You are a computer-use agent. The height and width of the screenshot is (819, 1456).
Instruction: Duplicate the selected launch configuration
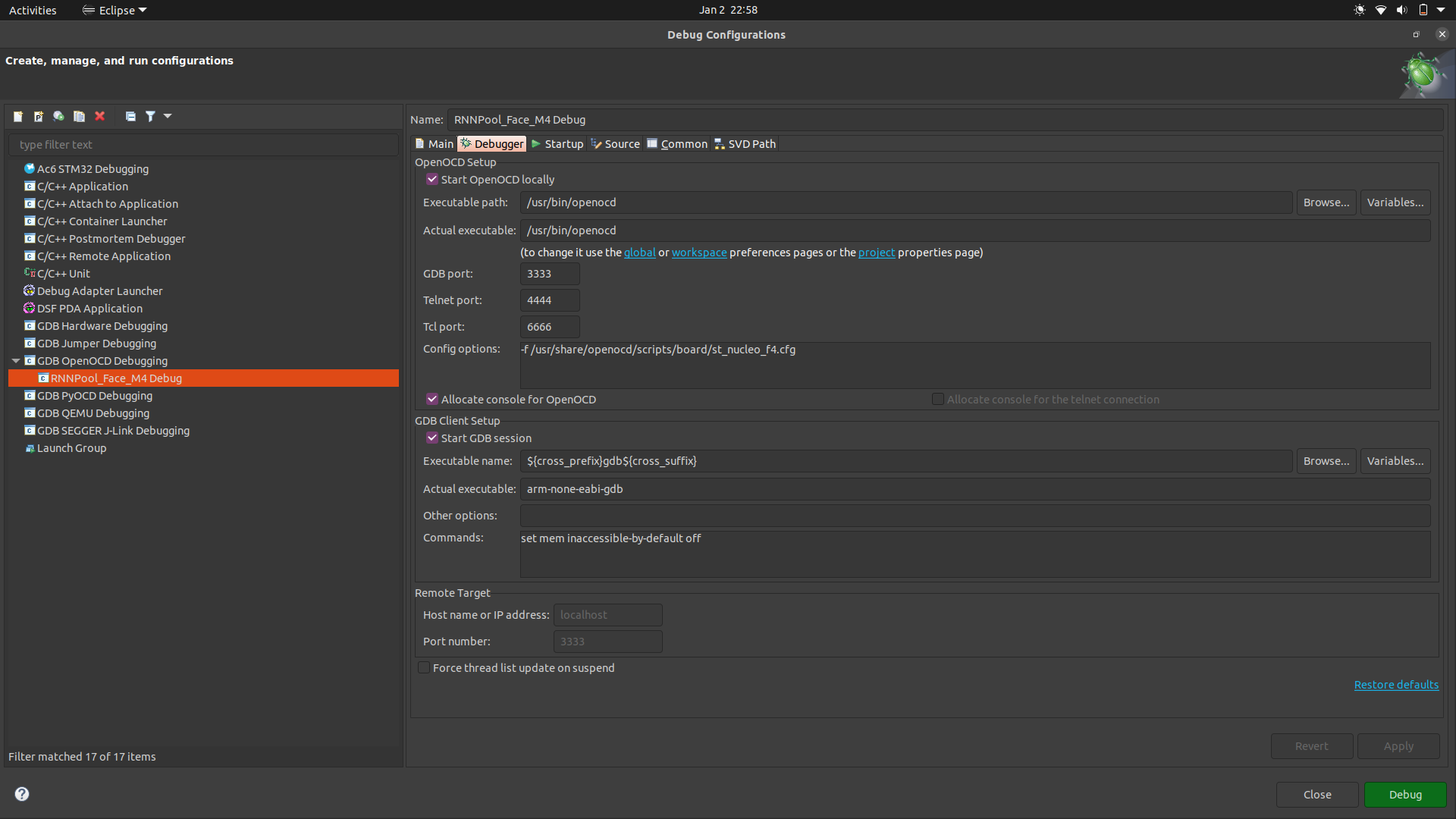click(79, 116)
